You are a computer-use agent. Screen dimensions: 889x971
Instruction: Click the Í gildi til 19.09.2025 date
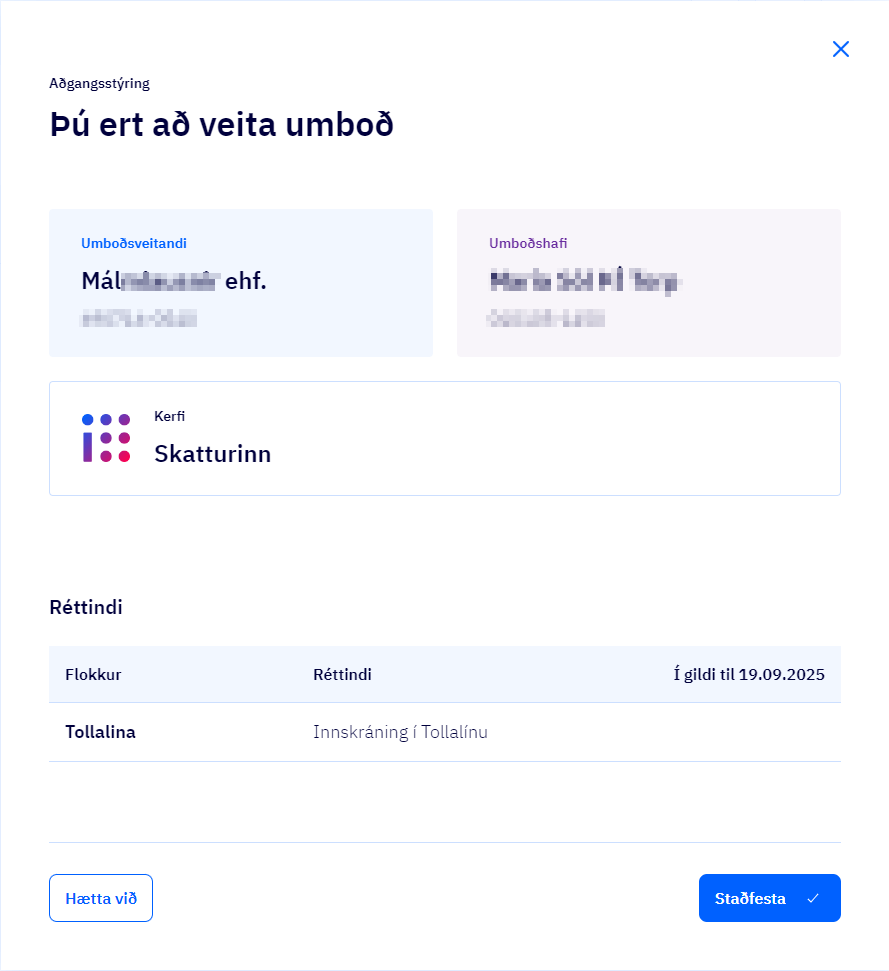(x=749, y=675)
